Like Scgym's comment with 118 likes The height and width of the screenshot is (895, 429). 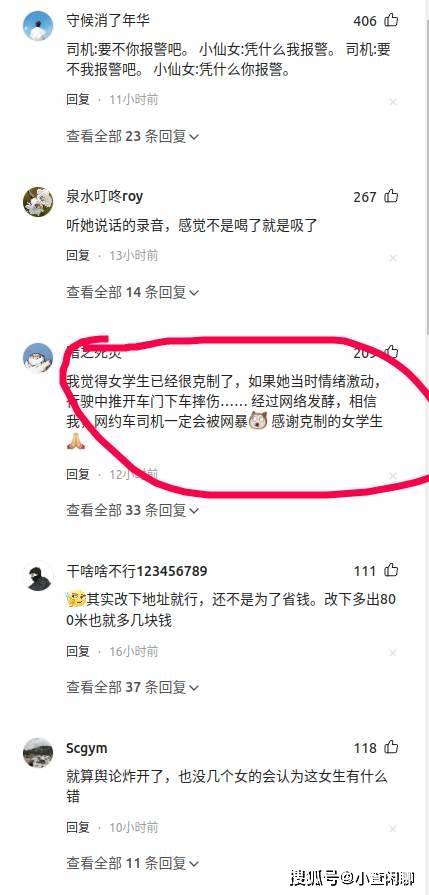click(x=391, y=748)
